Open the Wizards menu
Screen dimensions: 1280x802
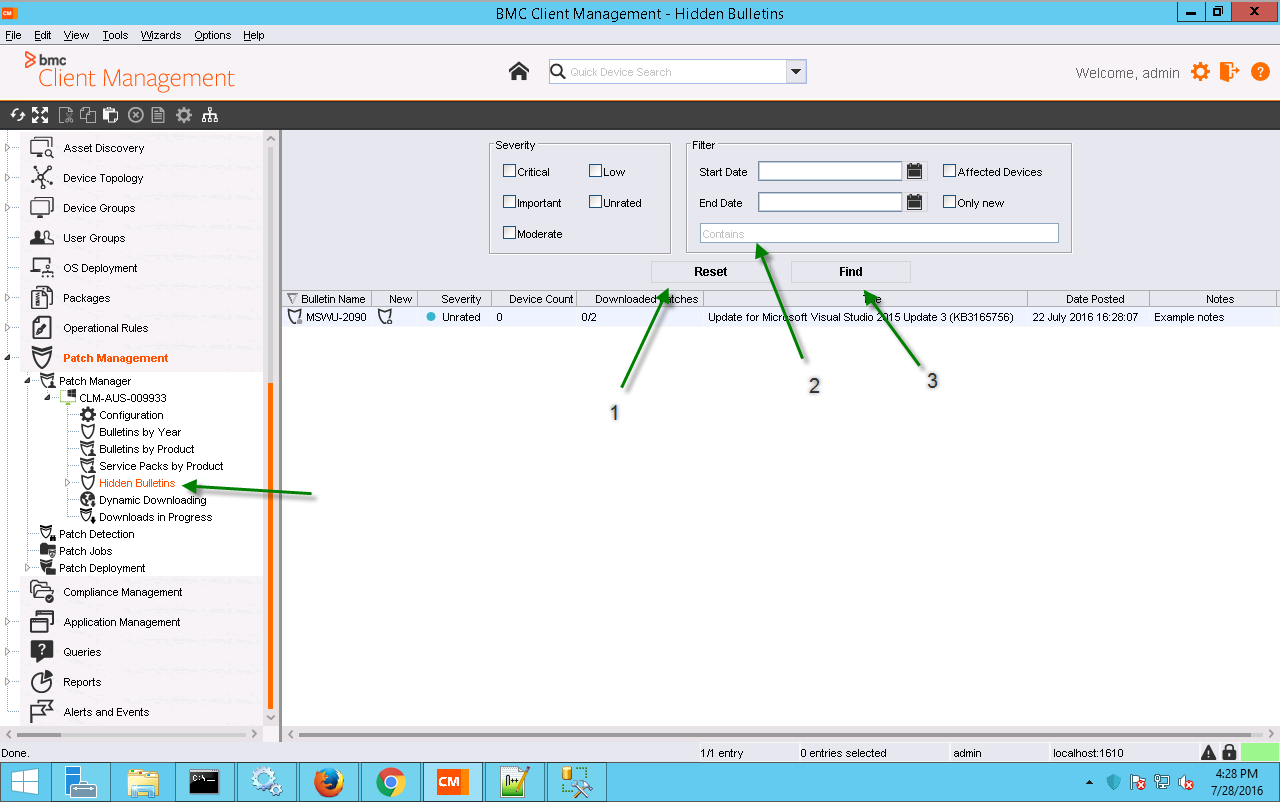160,35
